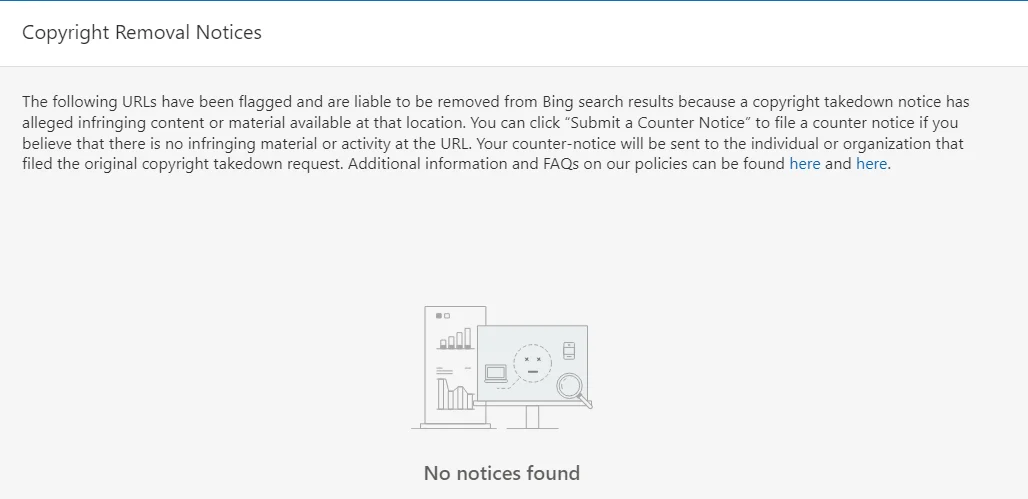Click the dashed circle around the sad face
This screenshot has height=499, width=1028.
point(532,363)
